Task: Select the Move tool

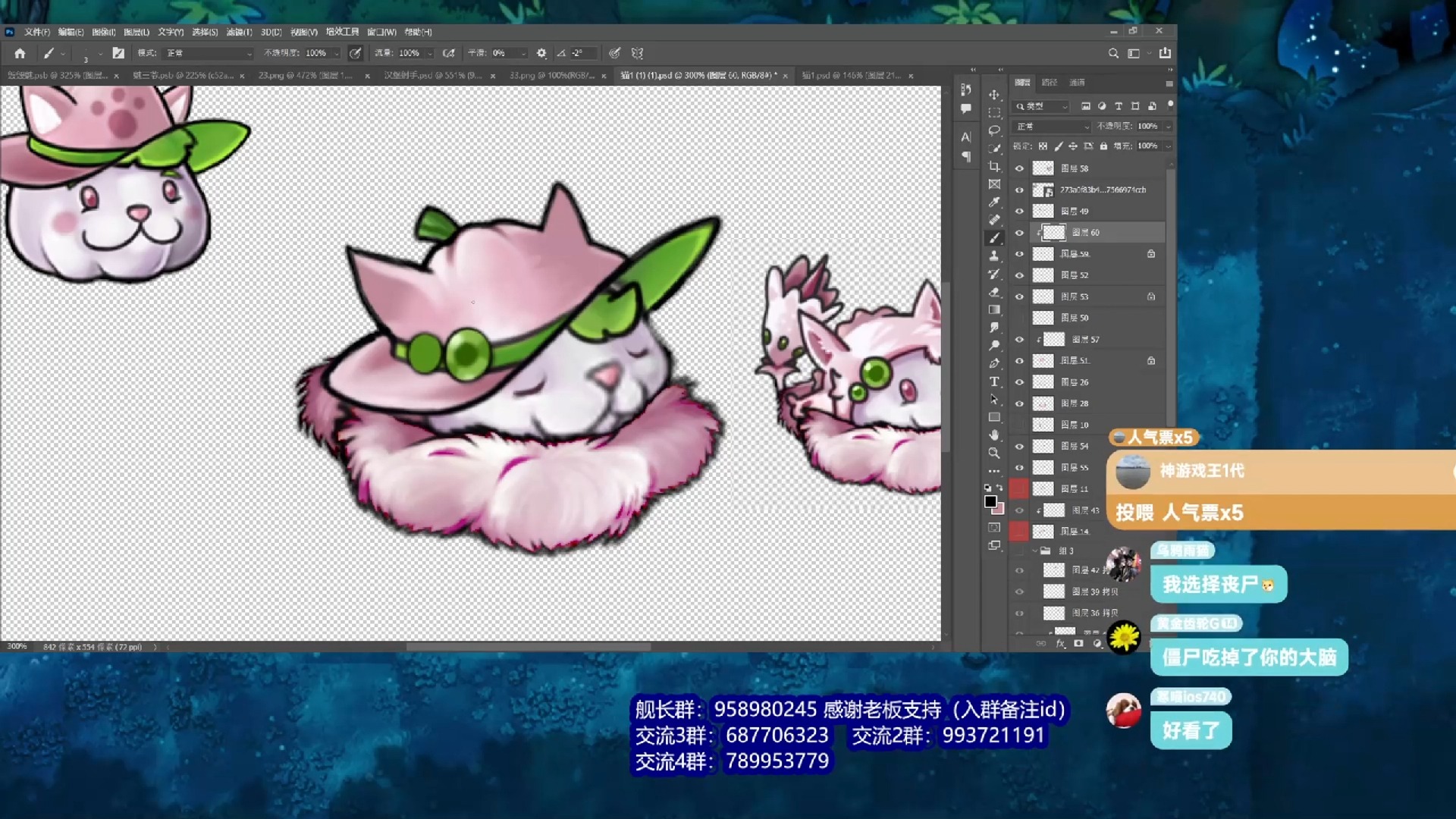Action: [x=994, y=95]
